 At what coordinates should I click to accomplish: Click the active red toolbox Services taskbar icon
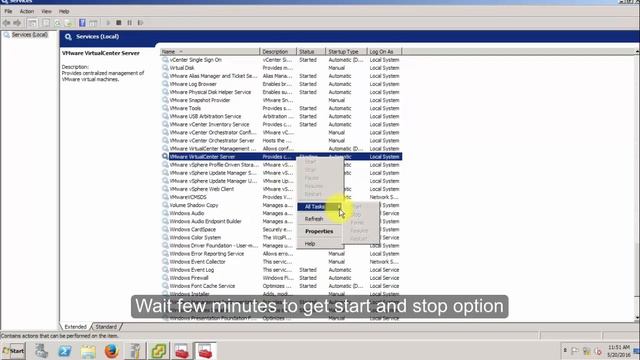(205, 351)
